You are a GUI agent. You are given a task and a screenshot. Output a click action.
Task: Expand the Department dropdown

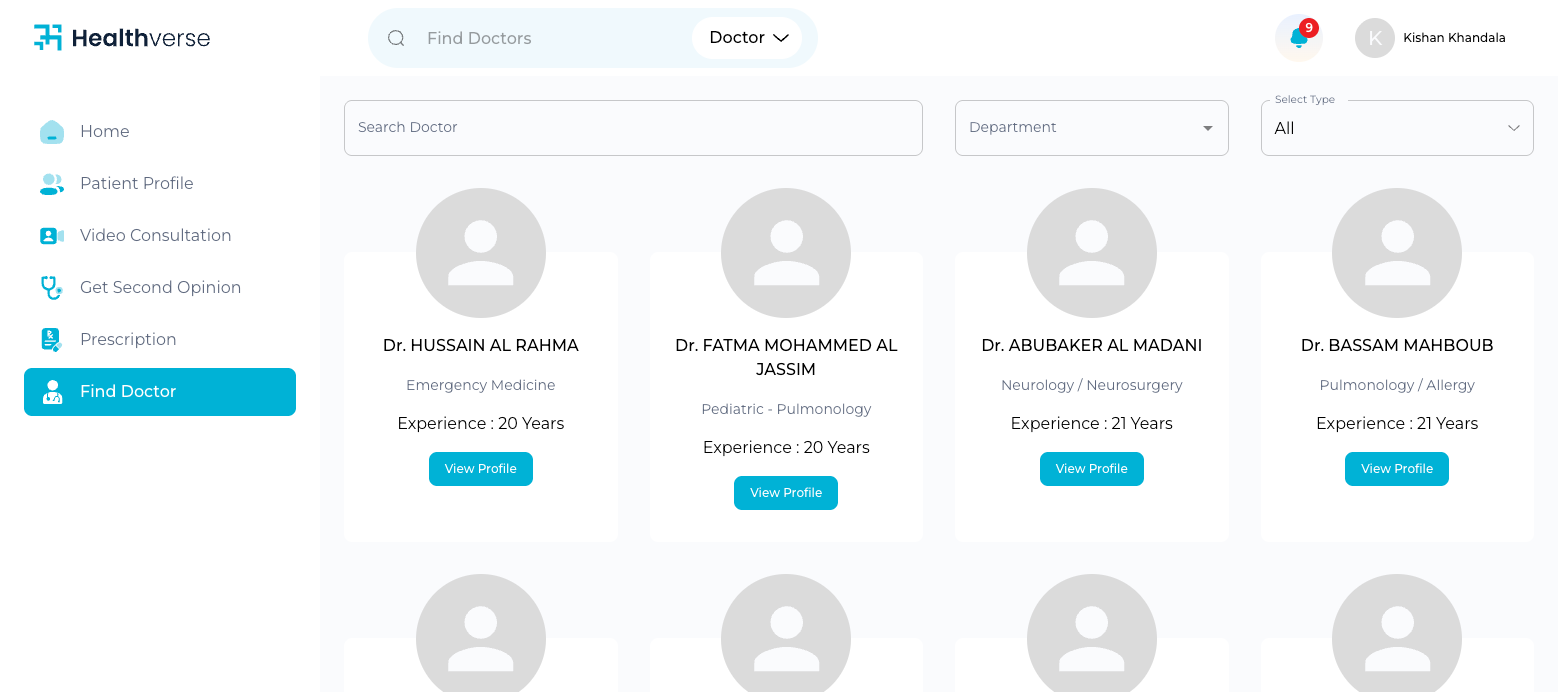coord(1091,127)
